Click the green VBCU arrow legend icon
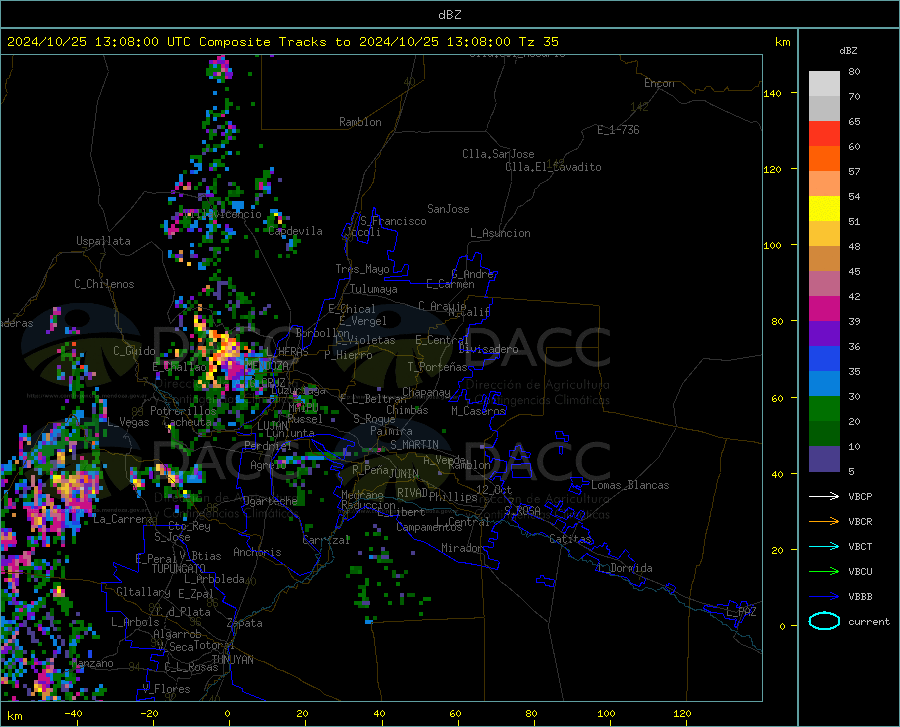 [x=824, y=571]
